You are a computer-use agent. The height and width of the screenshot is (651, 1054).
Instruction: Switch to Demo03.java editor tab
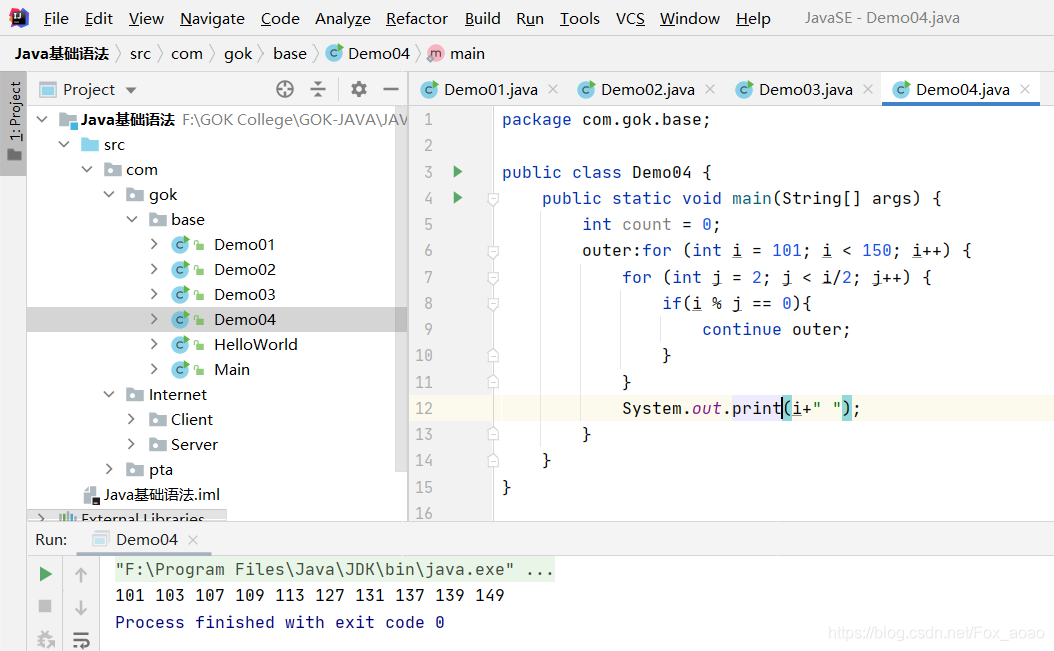click(805, 89)
